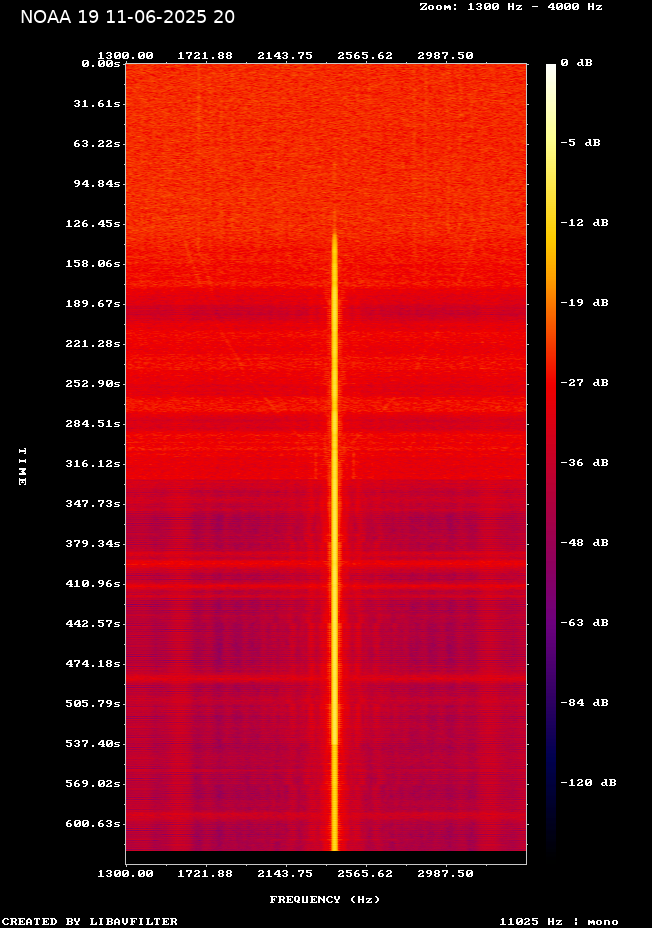Click the 316.12s time label

point(93,463)
